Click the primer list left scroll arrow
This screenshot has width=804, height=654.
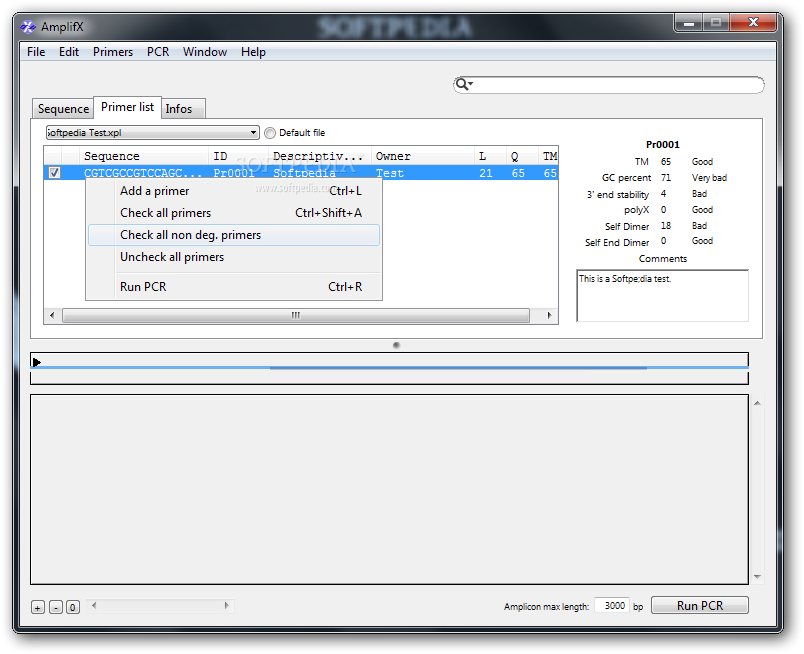pyautogui.click(x=52, y=315)
